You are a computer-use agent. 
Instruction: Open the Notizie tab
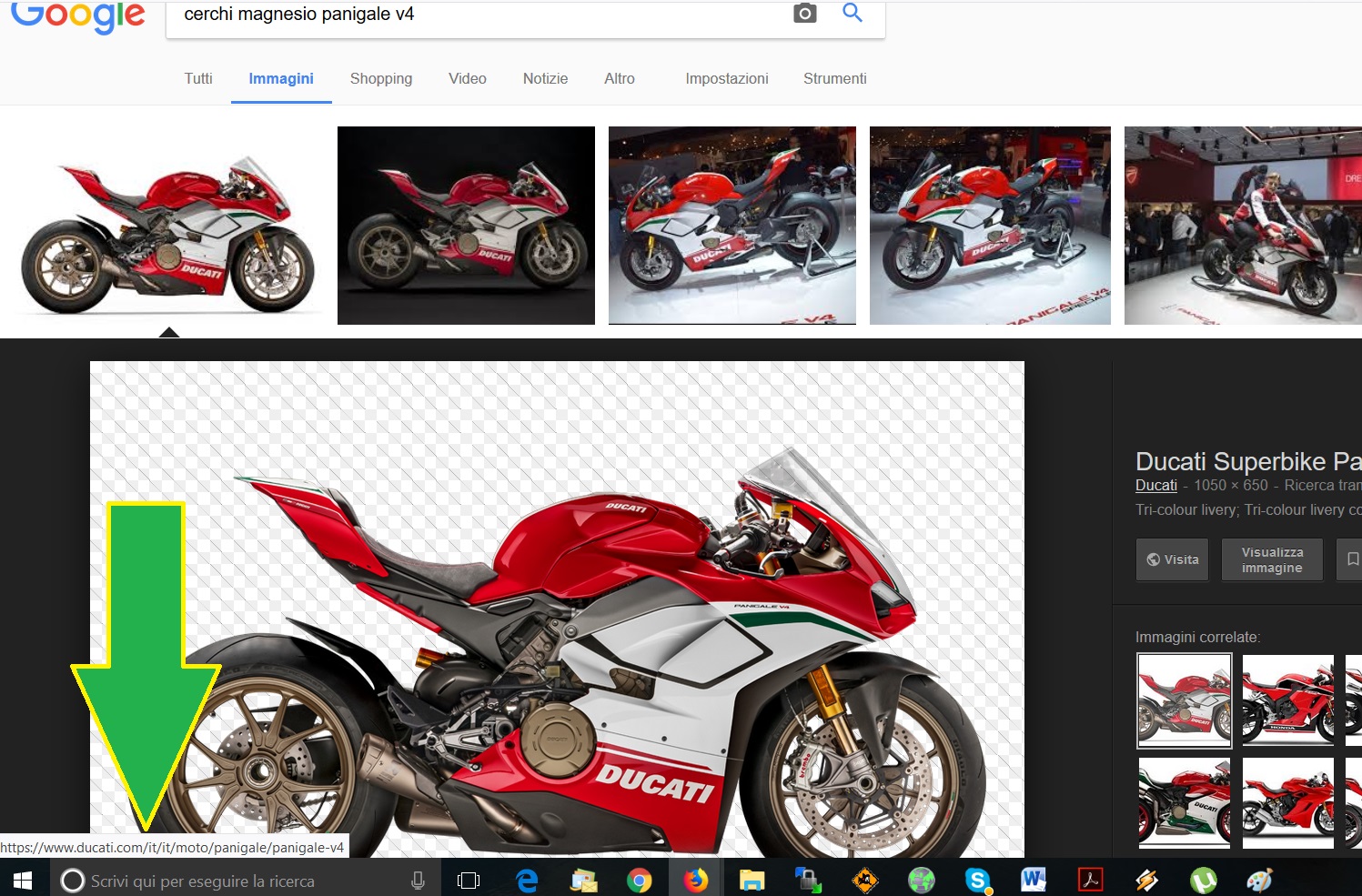click(x=545, y=79)
